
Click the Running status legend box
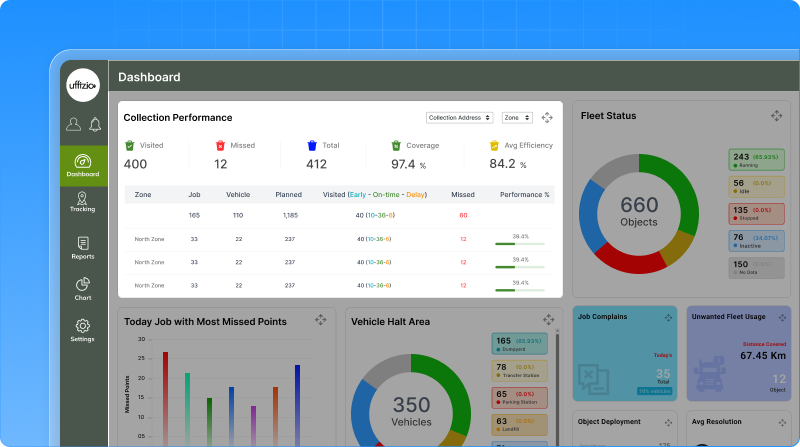tap(756, 160)
